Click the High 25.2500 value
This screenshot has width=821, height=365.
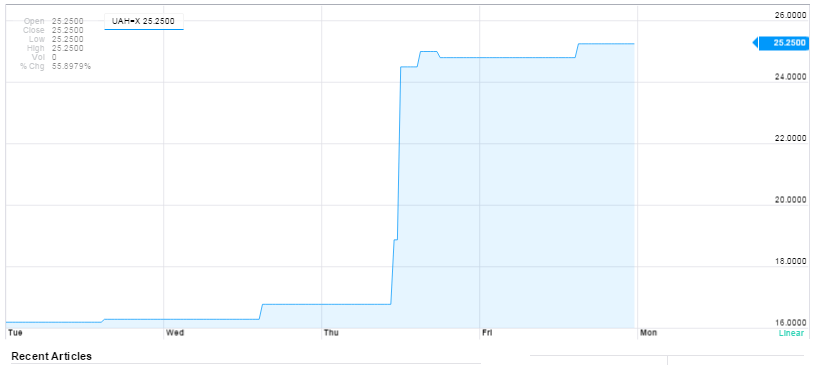(x=68, y=48)
